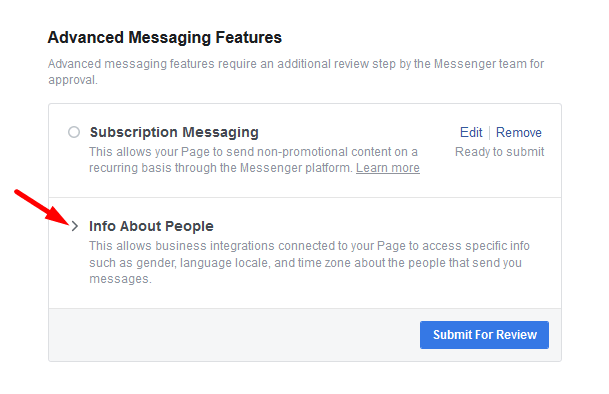Click the trailing word messages in Info section
Viewport: 609px width, 394px height.
click(119, 279)
